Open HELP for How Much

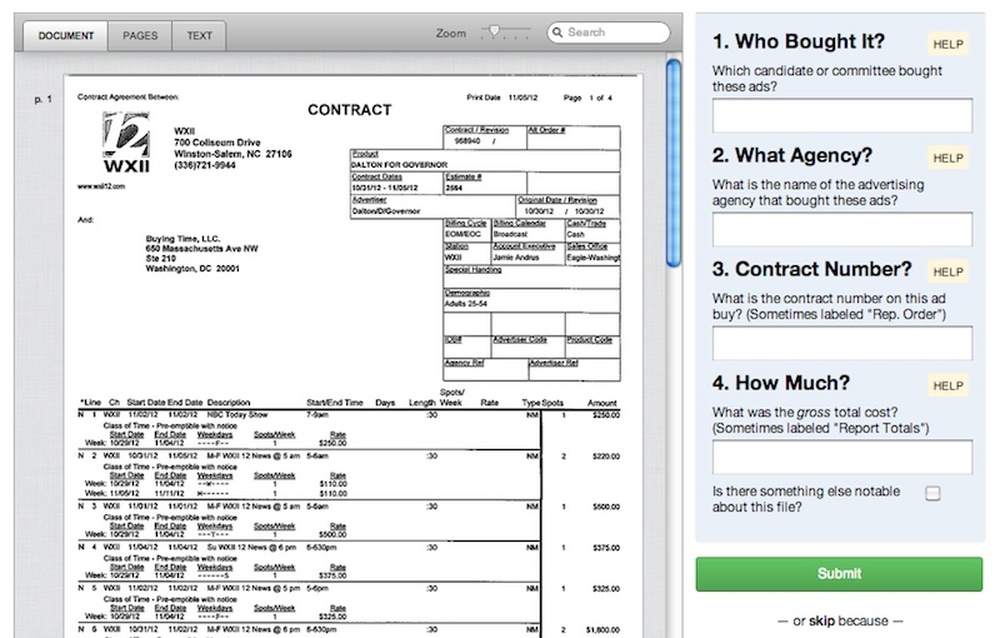coord(948,386)
